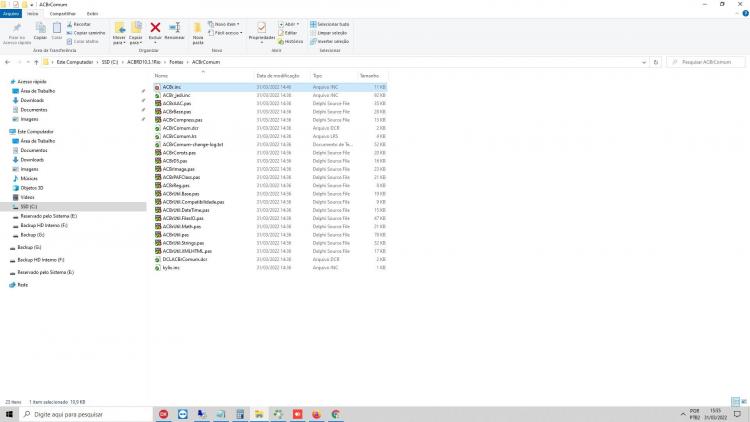This screenshot has width=750, height=422.
Task: Click SSD (C:) in the address breadcrumb
Action: coord(110,62)
